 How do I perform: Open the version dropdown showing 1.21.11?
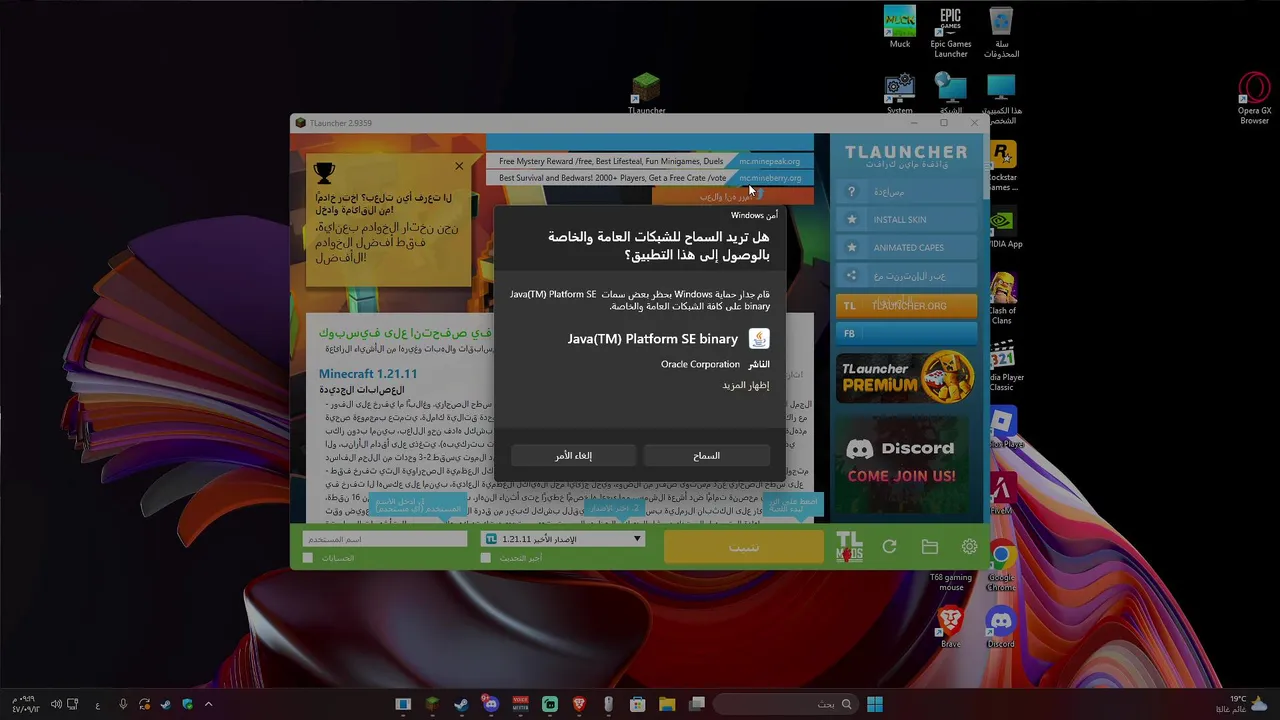click(x=563, y=539)
